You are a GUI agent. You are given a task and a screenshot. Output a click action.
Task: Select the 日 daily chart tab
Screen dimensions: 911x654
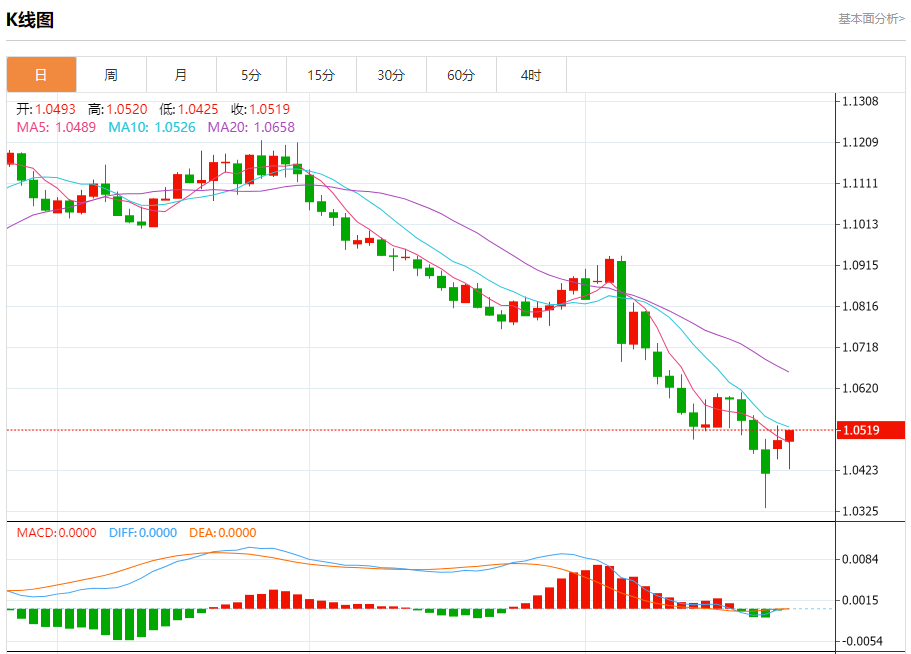coord(41,75)
